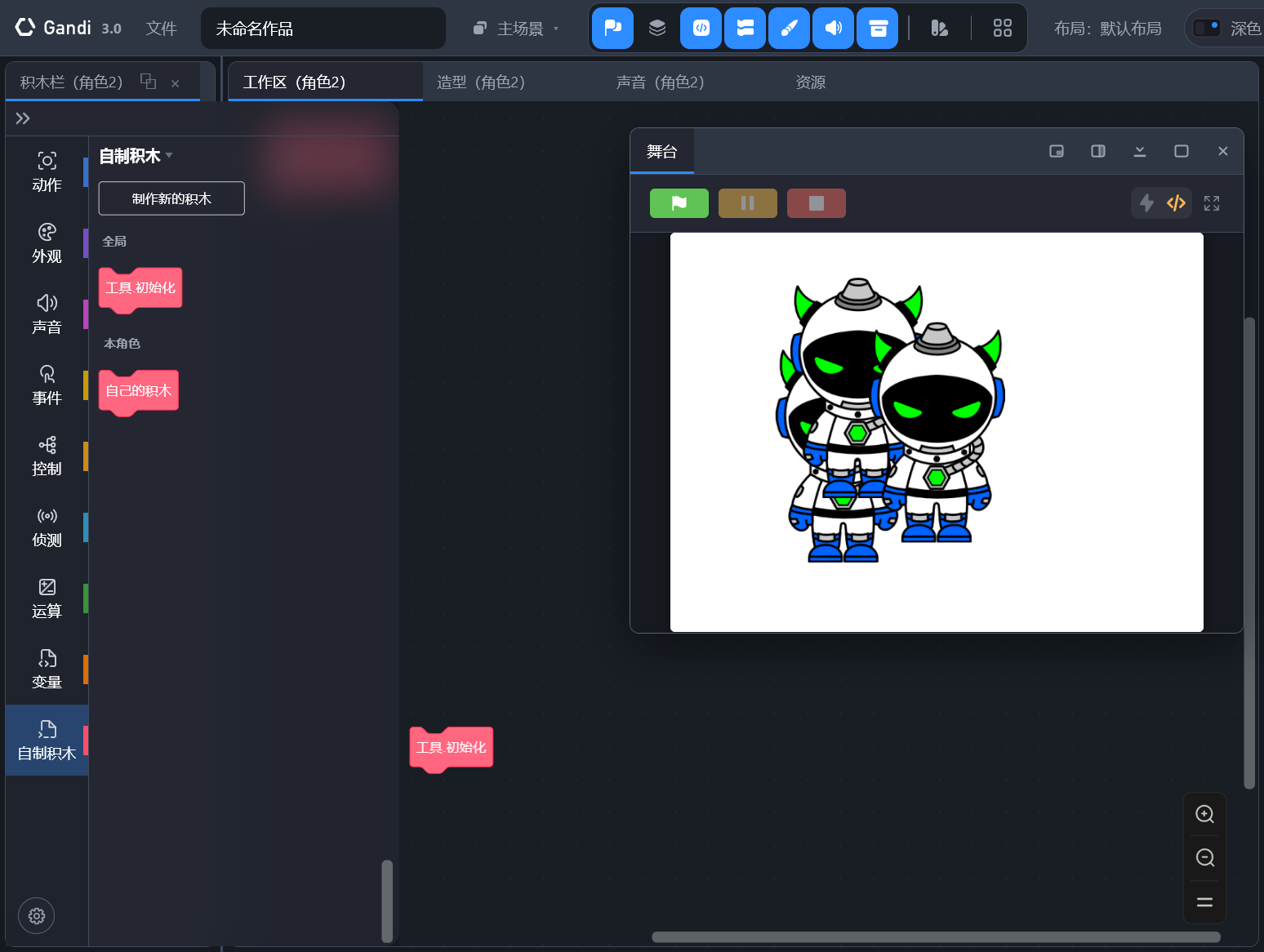Toggle turbo mode lightning icon

click(x=1146, y=203)
